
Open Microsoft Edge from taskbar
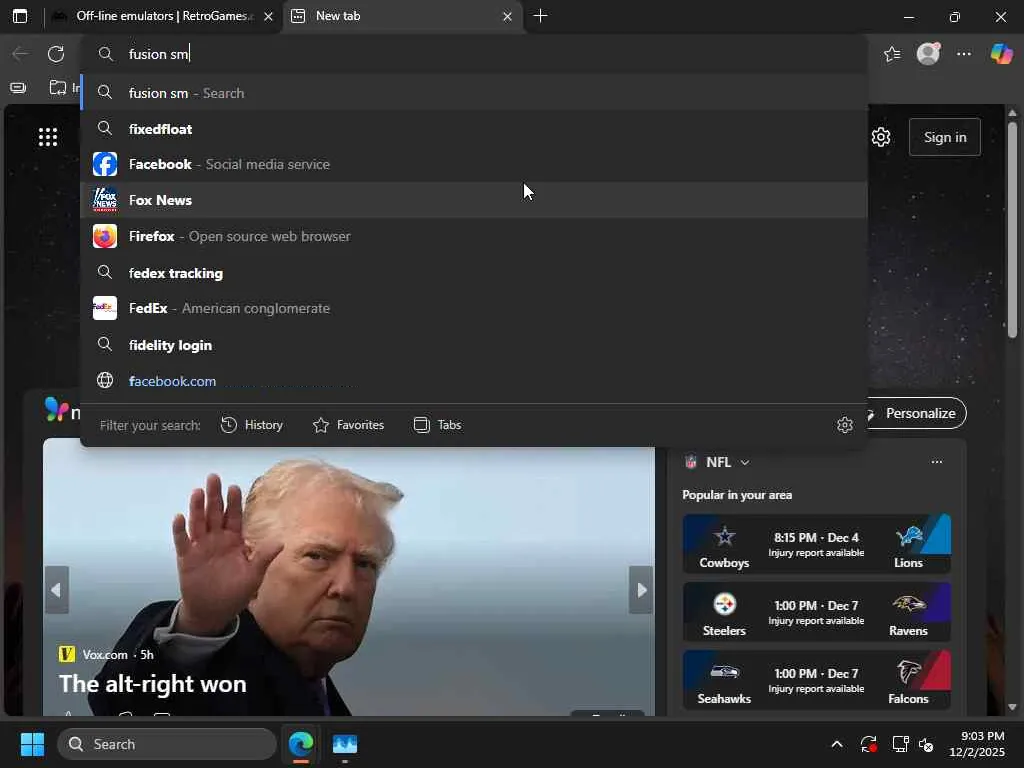(x=301, y=744)
